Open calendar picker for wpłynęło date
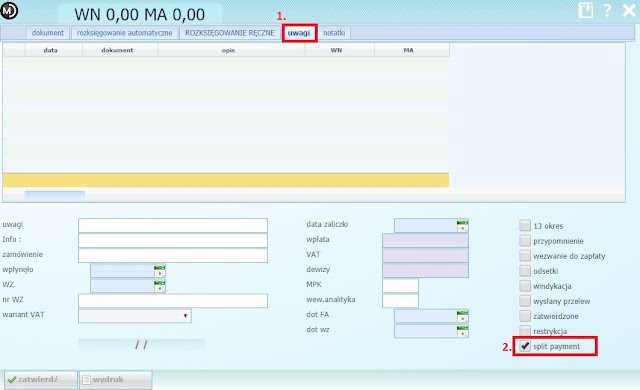The image size is (640, 390). click(160, 271)
